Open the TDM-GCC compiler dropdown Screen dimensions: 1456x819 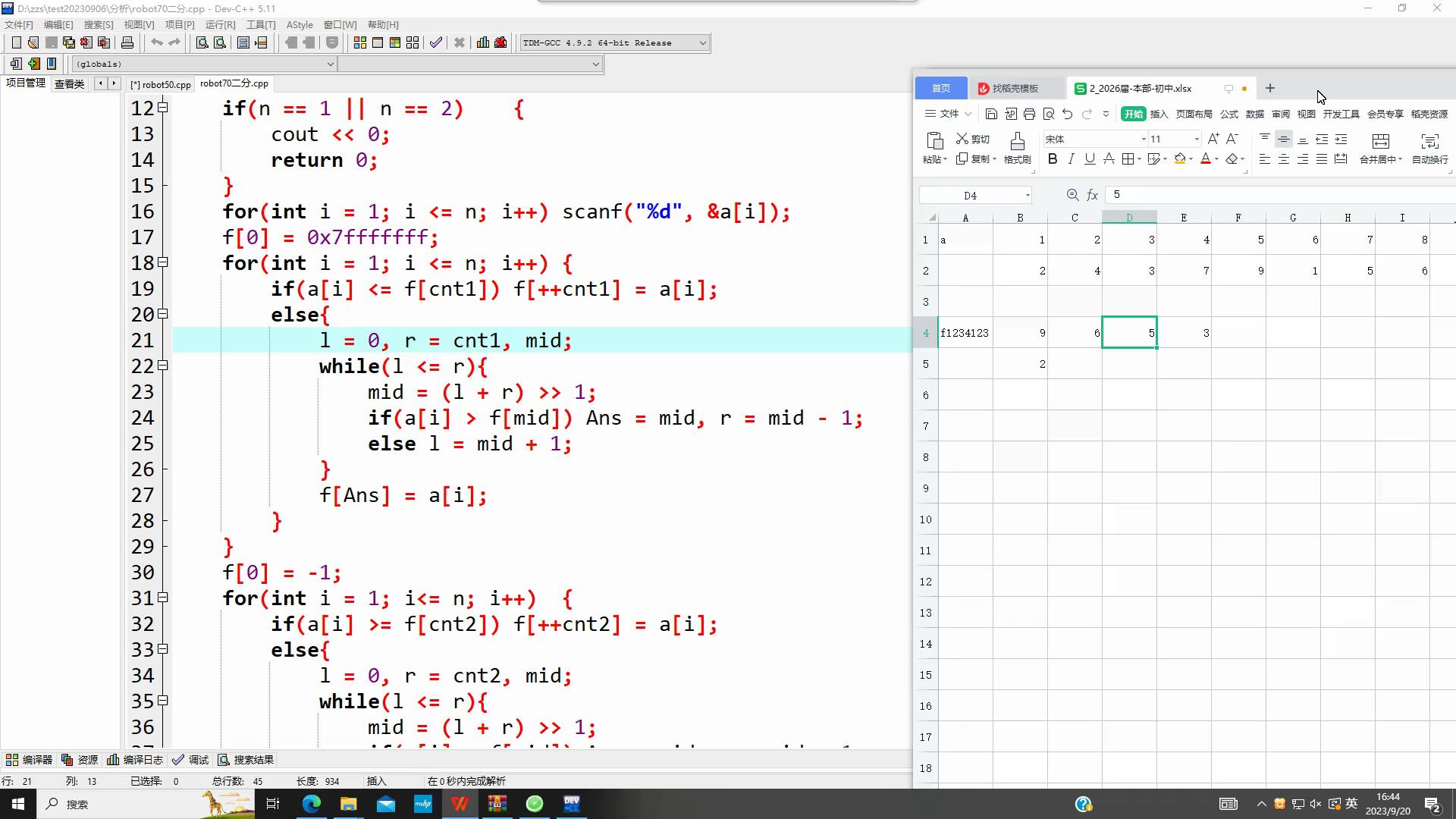tap(702, 43)
